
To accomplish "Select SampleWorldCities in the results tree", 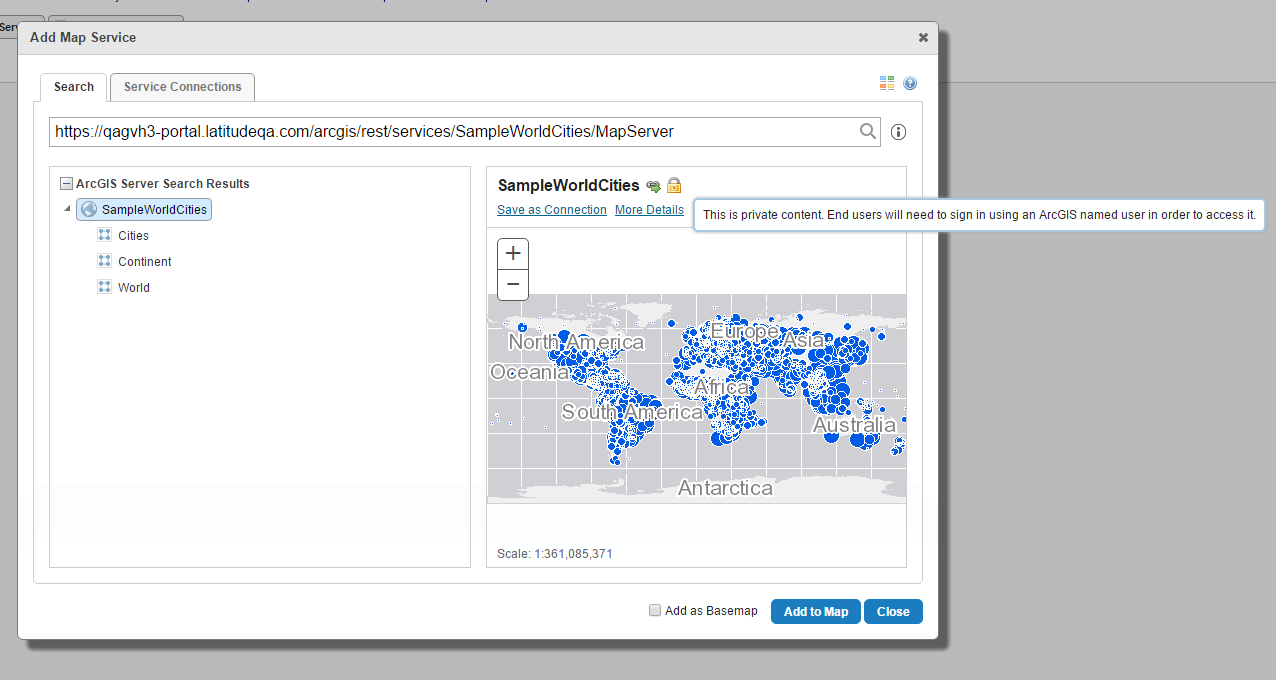I will pos(144,210).
